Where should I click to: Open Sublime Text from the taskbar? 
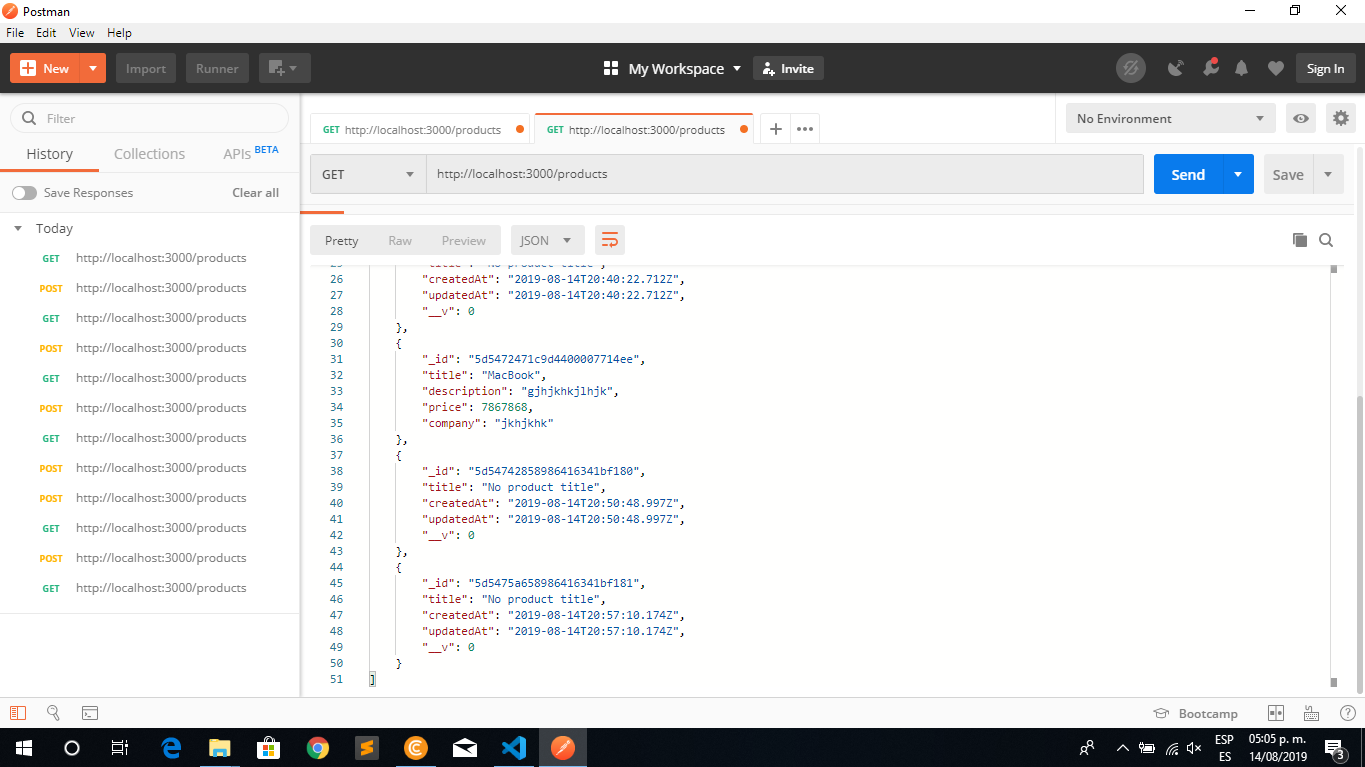[367, 747]
